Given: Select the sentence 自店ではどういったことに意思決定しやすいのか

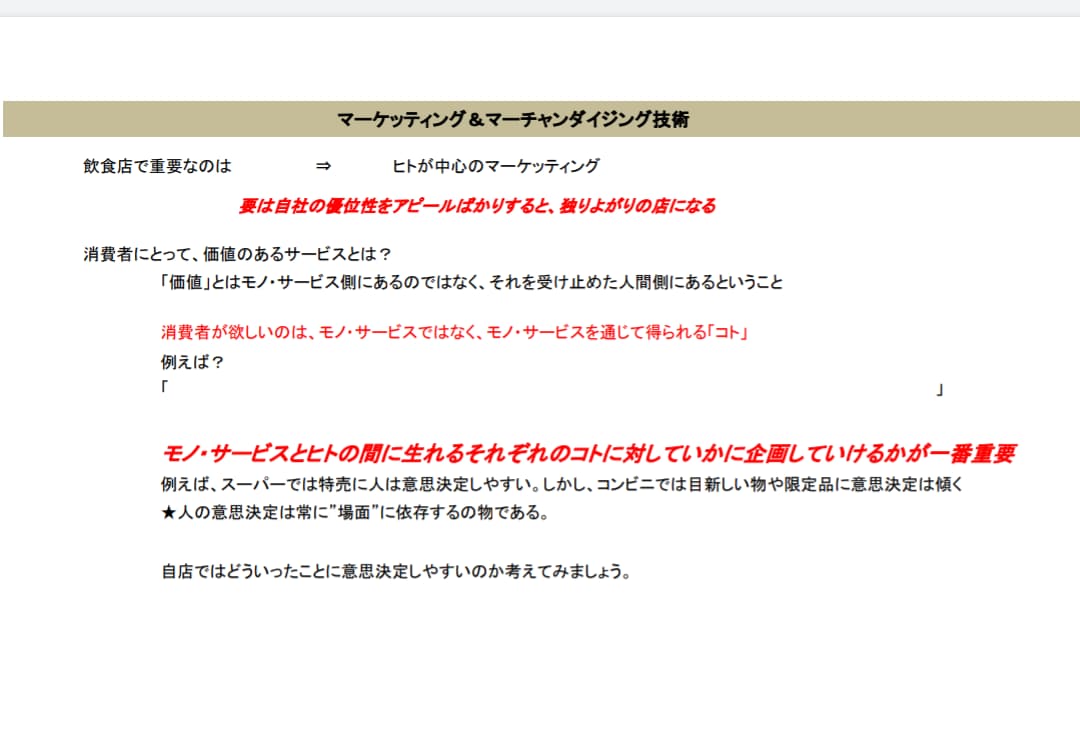Looking at the screenshot, I should 396,572.
